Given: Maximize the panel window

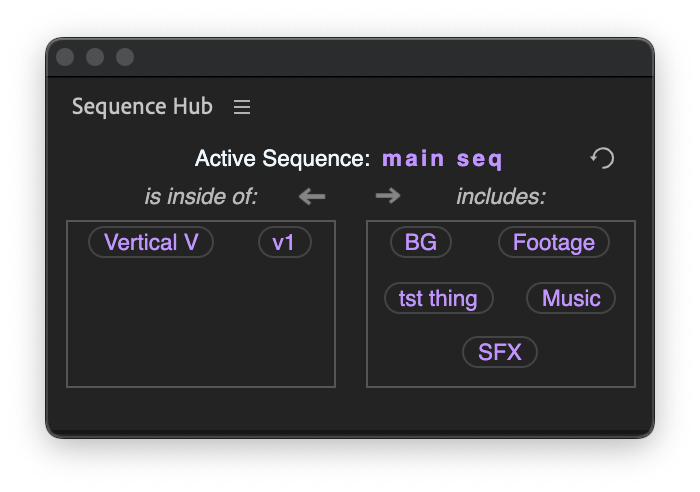Looking at the screenshot, I should coord(125,57).
